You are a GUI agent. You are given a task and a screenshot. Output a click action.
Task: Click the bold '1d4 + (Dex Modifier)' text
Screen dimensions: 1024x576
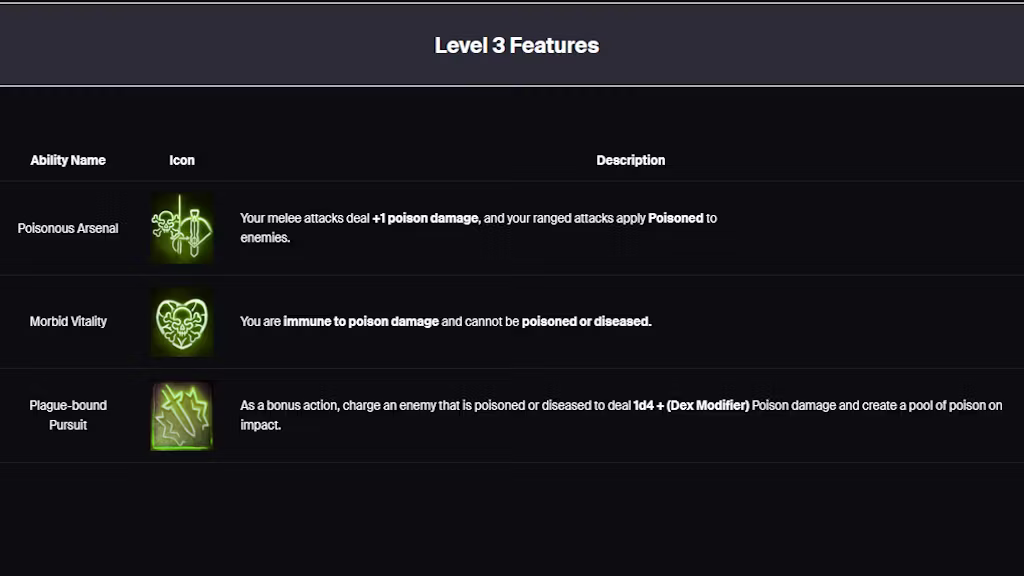[691, 405]
